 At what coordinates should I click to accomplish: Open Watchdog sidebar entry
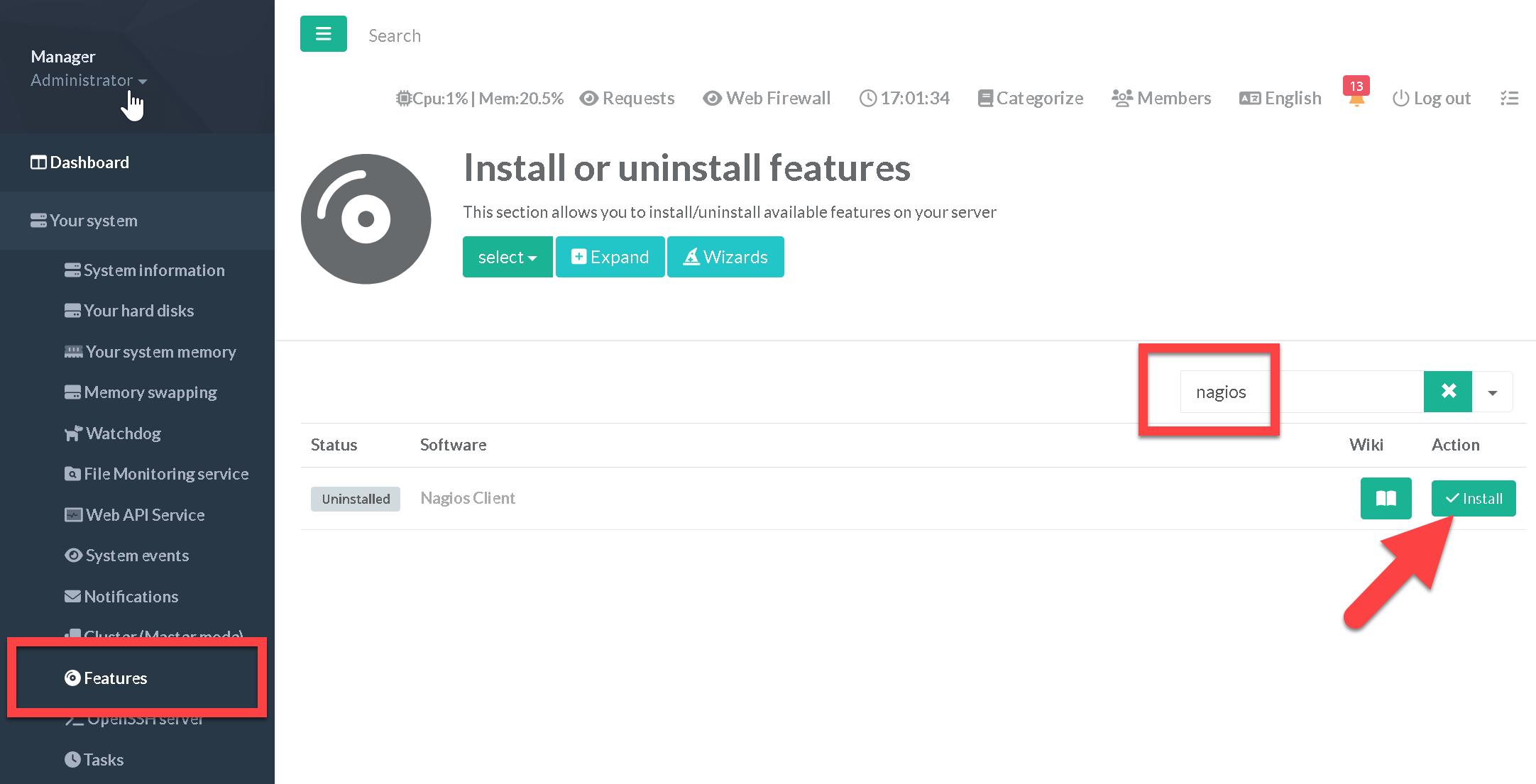point(123,434)
